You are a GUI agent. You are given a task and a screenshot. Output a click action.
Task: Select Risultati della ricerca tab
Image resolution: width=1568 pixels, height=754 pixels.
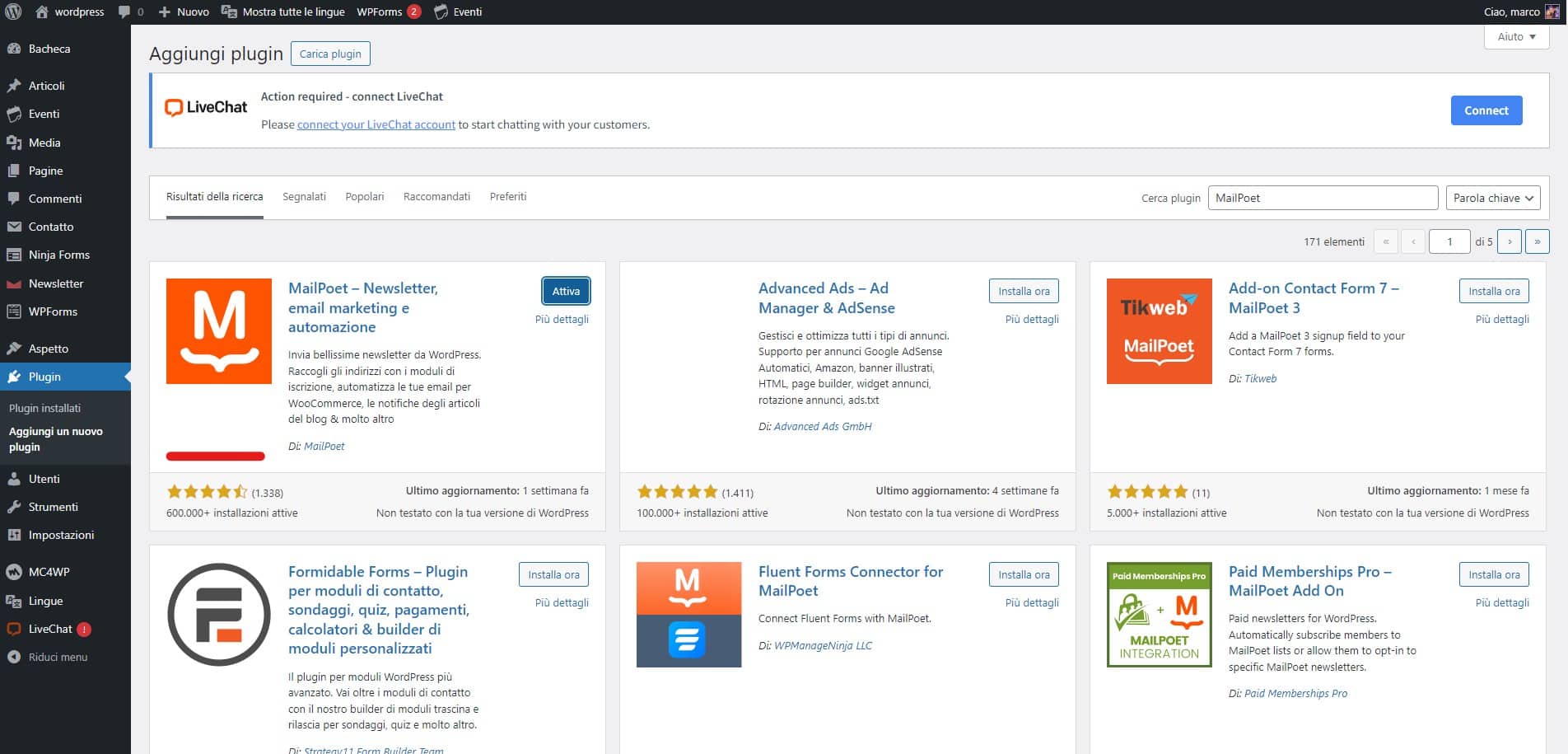pyautogui.click(x=214, y=197)
